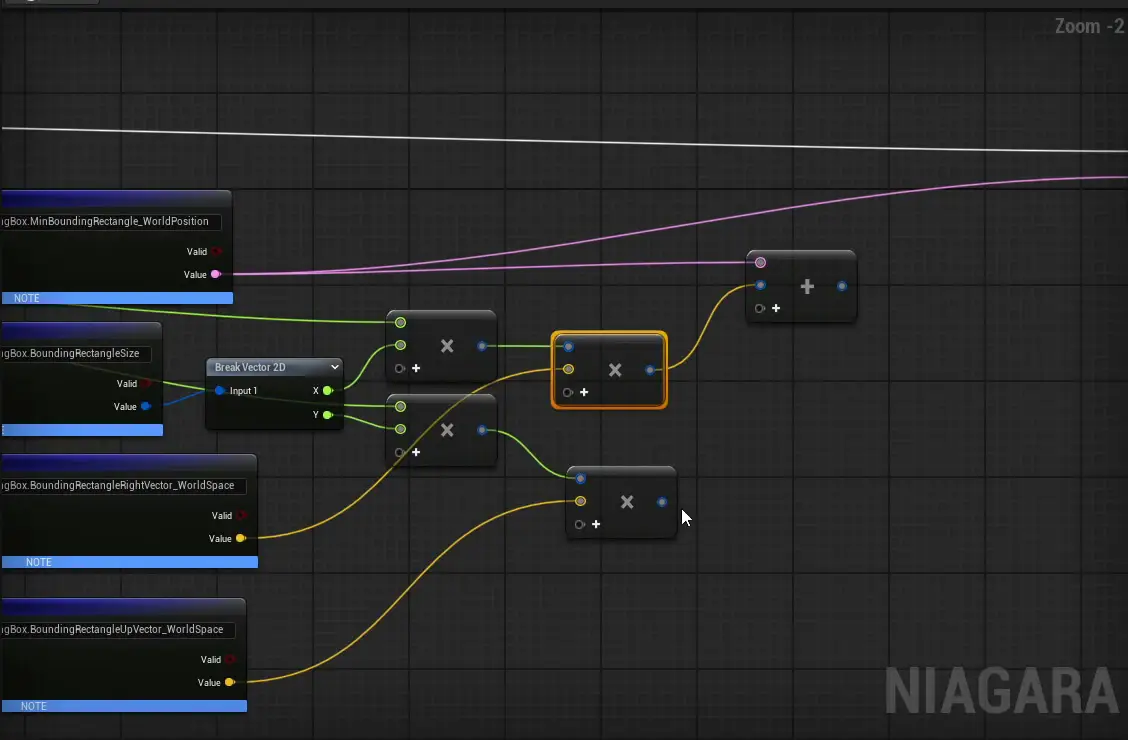Click output pin of multiply node beside the cursor

(662, 502)
